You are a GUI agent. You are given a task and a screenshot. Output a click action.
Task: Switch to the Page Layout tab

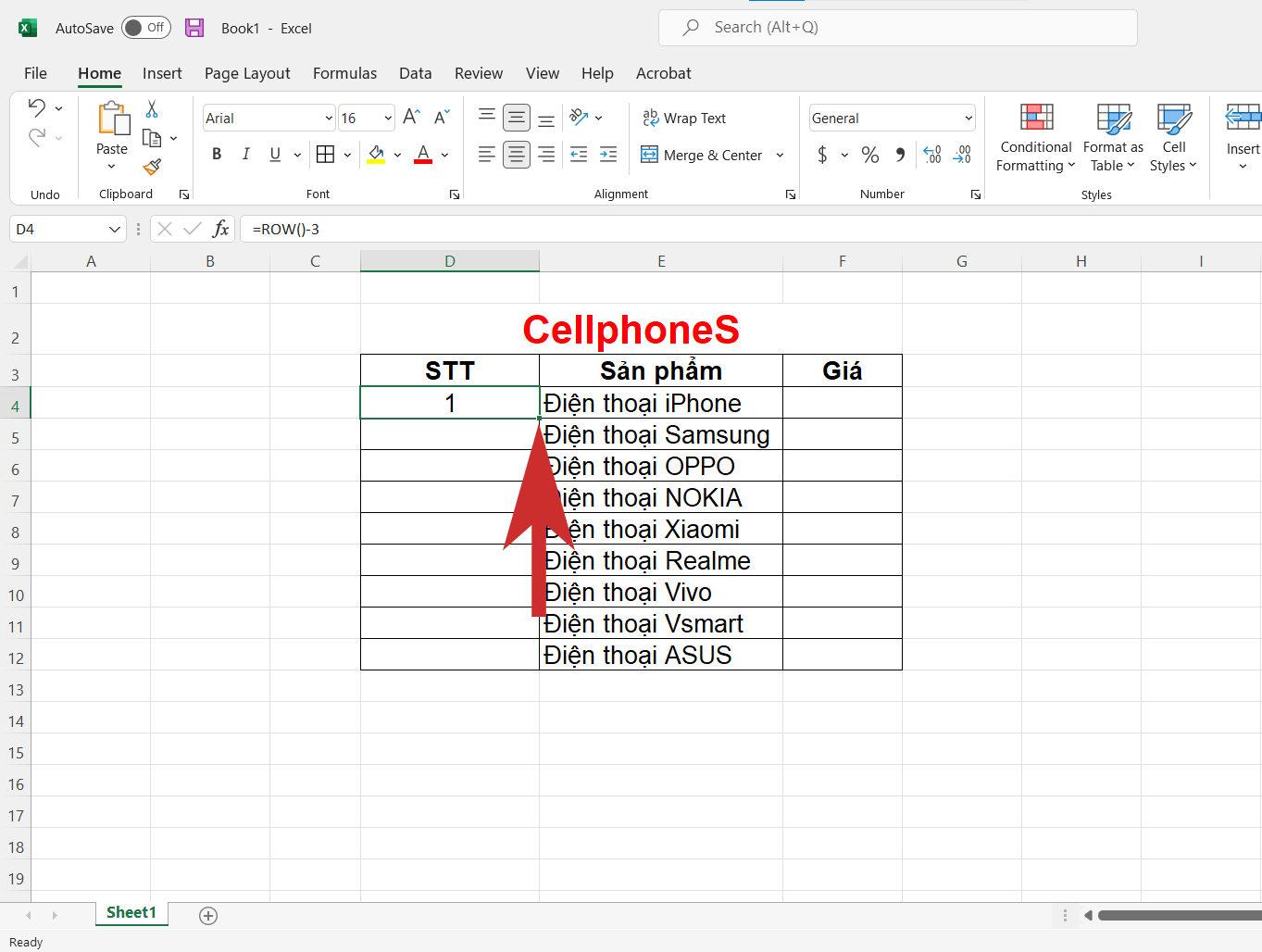click(247, 73)
